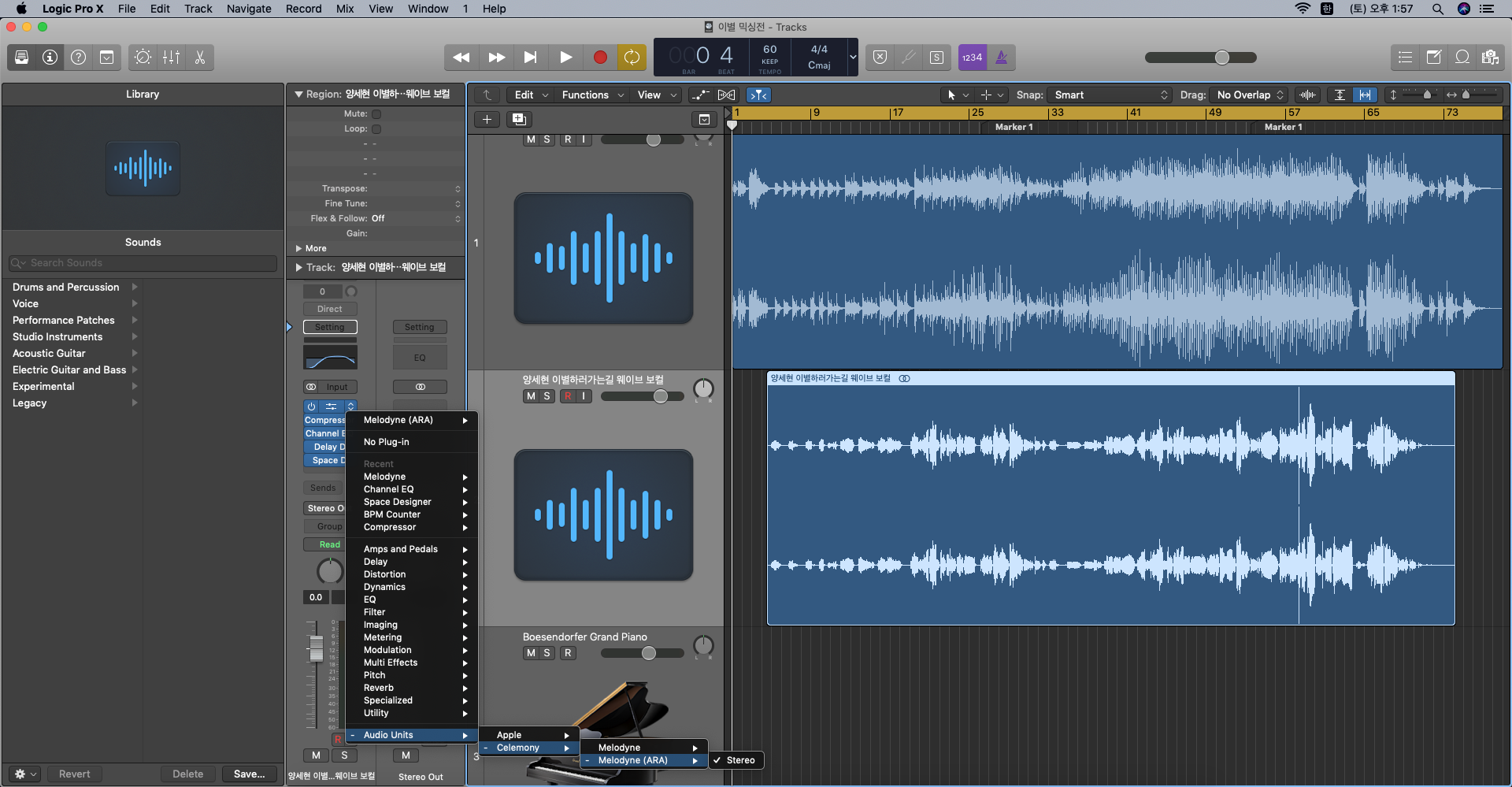This screenshot has height=787, width=1512.
Task: Add a new track with plus button
Action: (x=487, y=120)
